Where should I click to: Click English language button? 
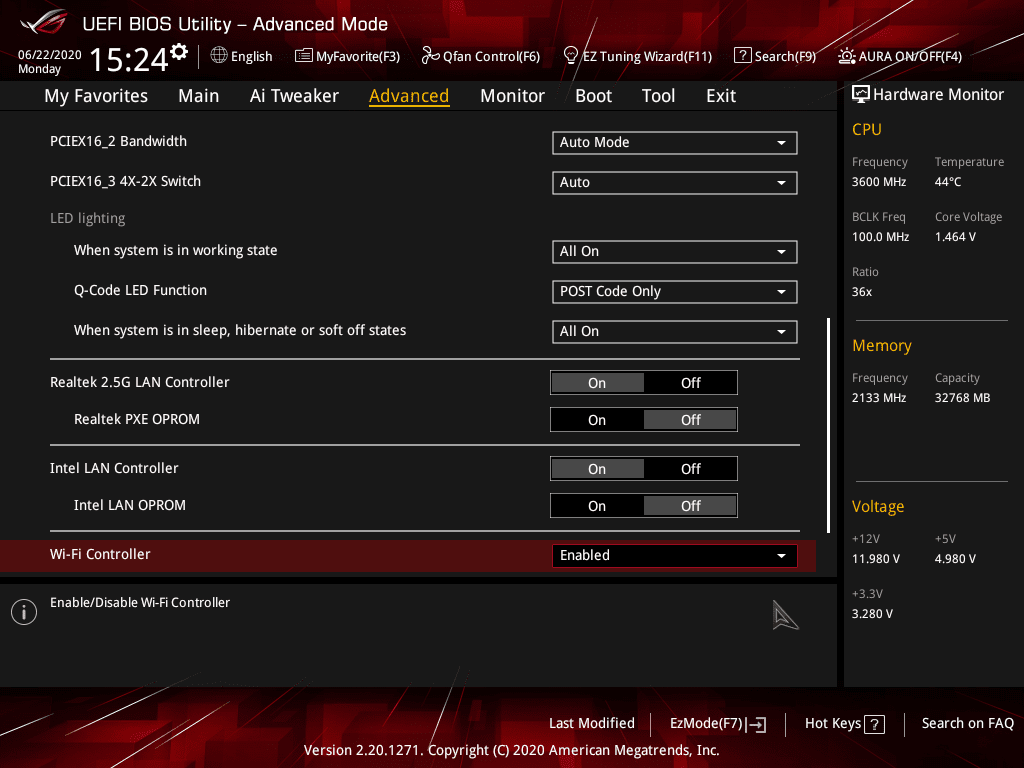251,56
